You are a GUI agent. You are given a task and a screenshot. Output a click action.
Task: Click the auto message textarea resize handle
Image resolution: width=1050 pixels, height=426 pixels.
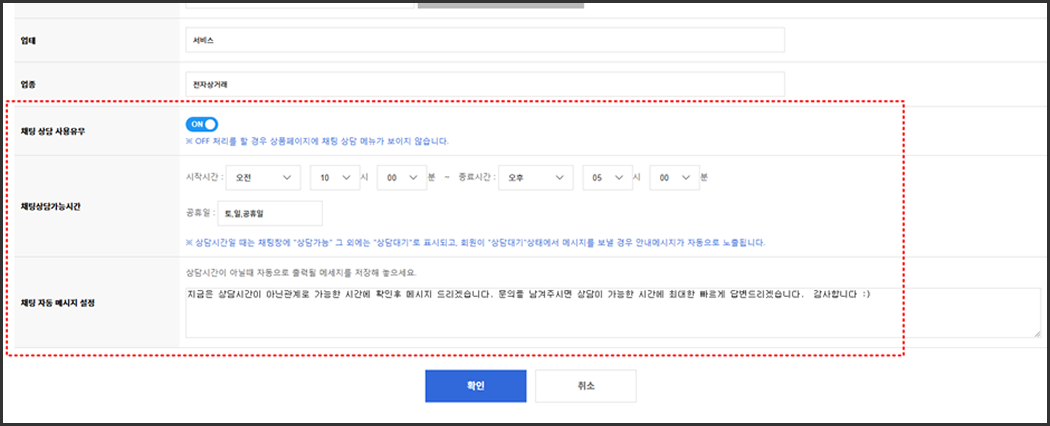point(1036,334)
